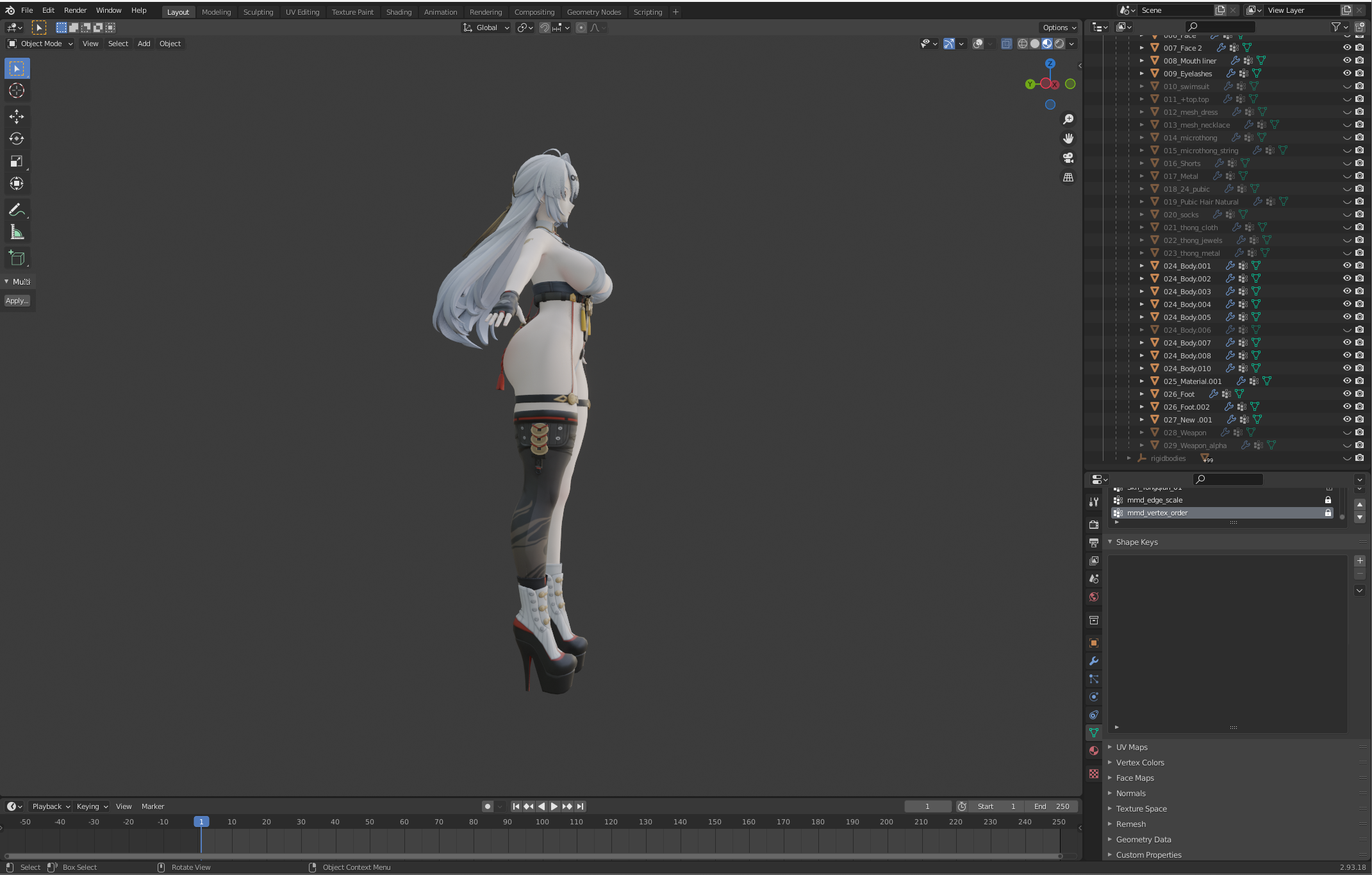
Task: Toggle proportional editing in header
Action: tap(581, 28)
